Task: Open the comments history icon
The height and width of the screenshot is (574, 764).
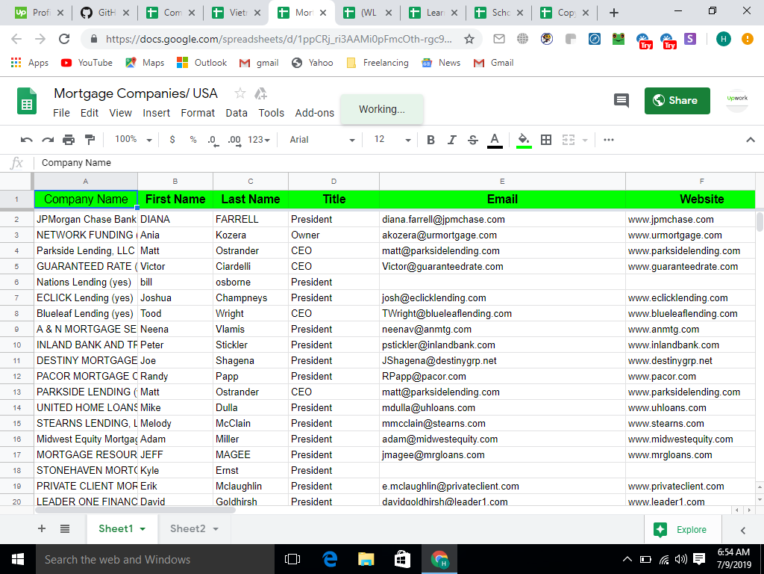Action: pos(621,101)
